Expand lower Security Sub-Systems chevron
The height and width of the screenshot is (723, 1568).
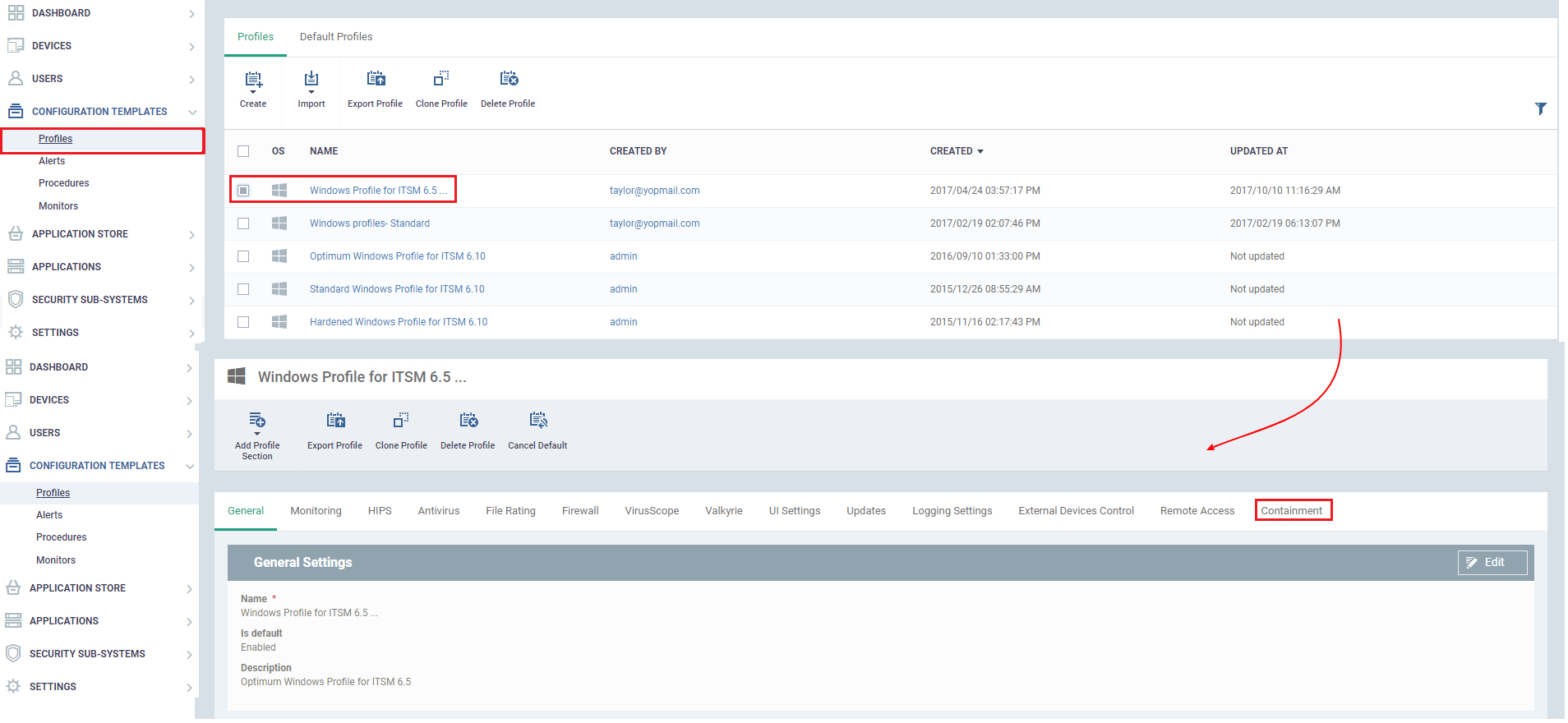coord(189,655)
